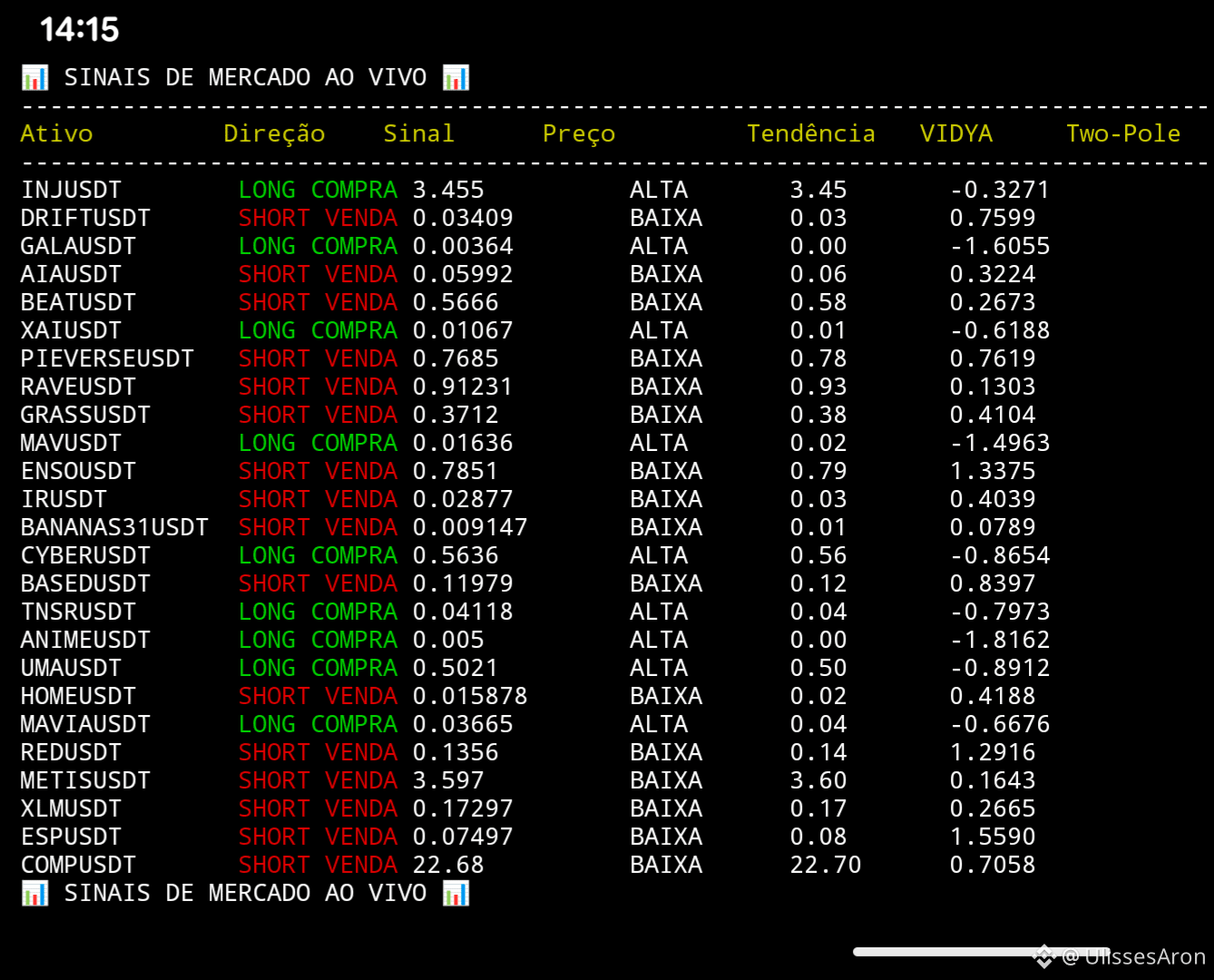Select the BEATUSDT asset name

(x=78, y=302)
